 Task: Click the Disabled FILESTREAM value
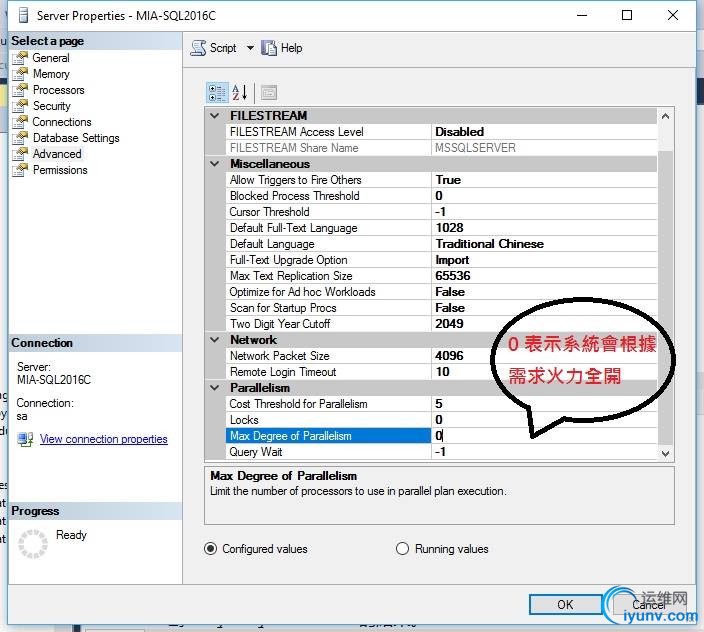(459, 132)
